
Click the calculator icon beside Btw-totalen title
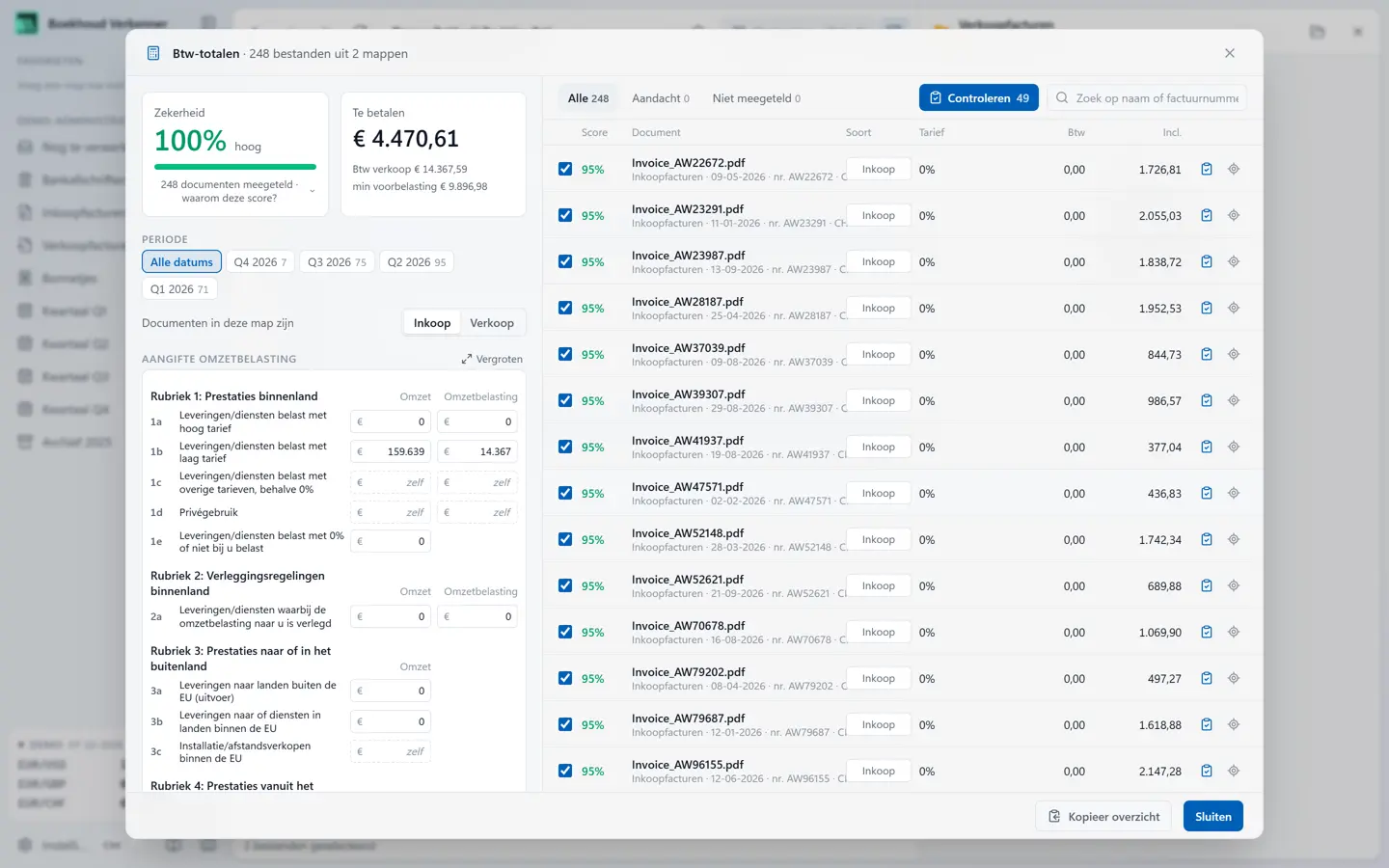click(153, 53)
